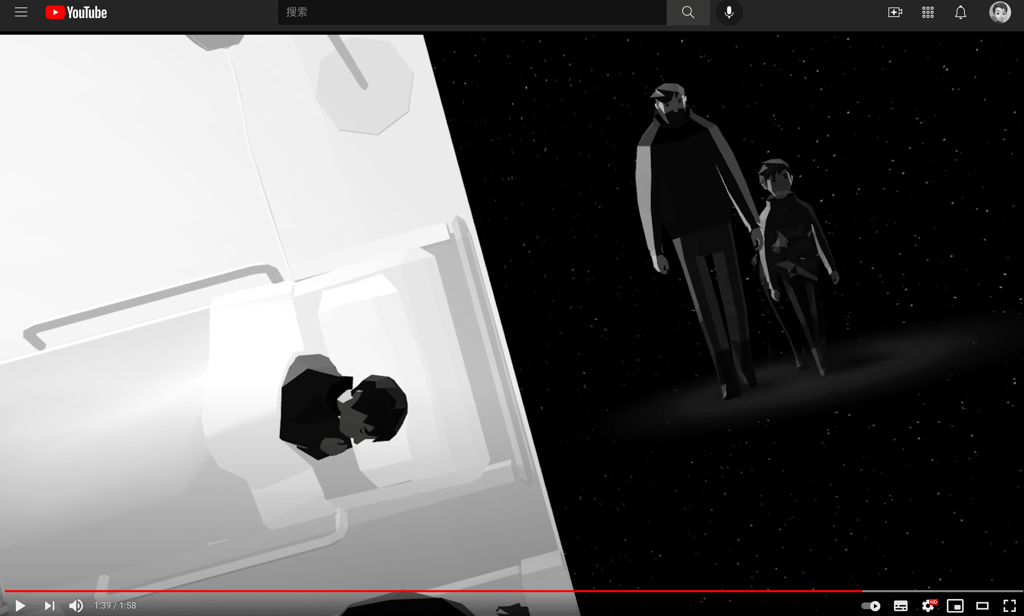Skip to the next video

pos(49,606)
